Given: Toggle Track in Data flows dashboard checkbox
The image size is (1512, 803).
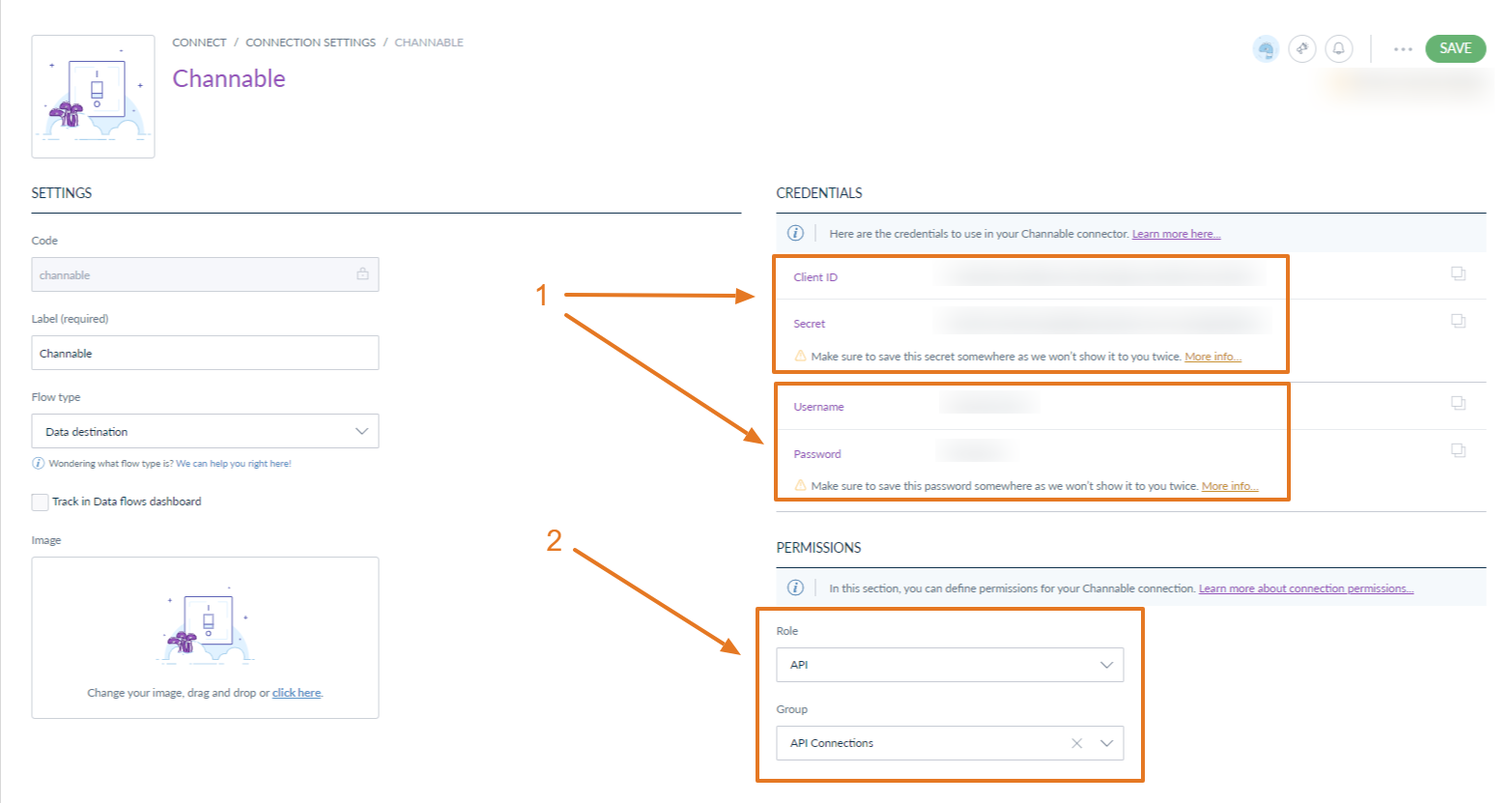Looking at the screenshot, I should point(40,502).
